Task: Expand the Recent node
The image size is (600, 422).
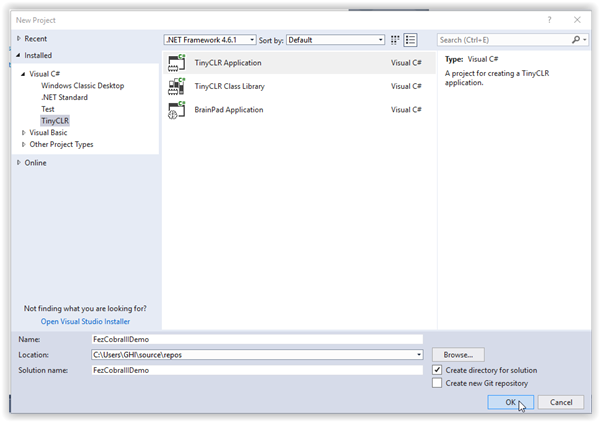Action: point(18,39)
